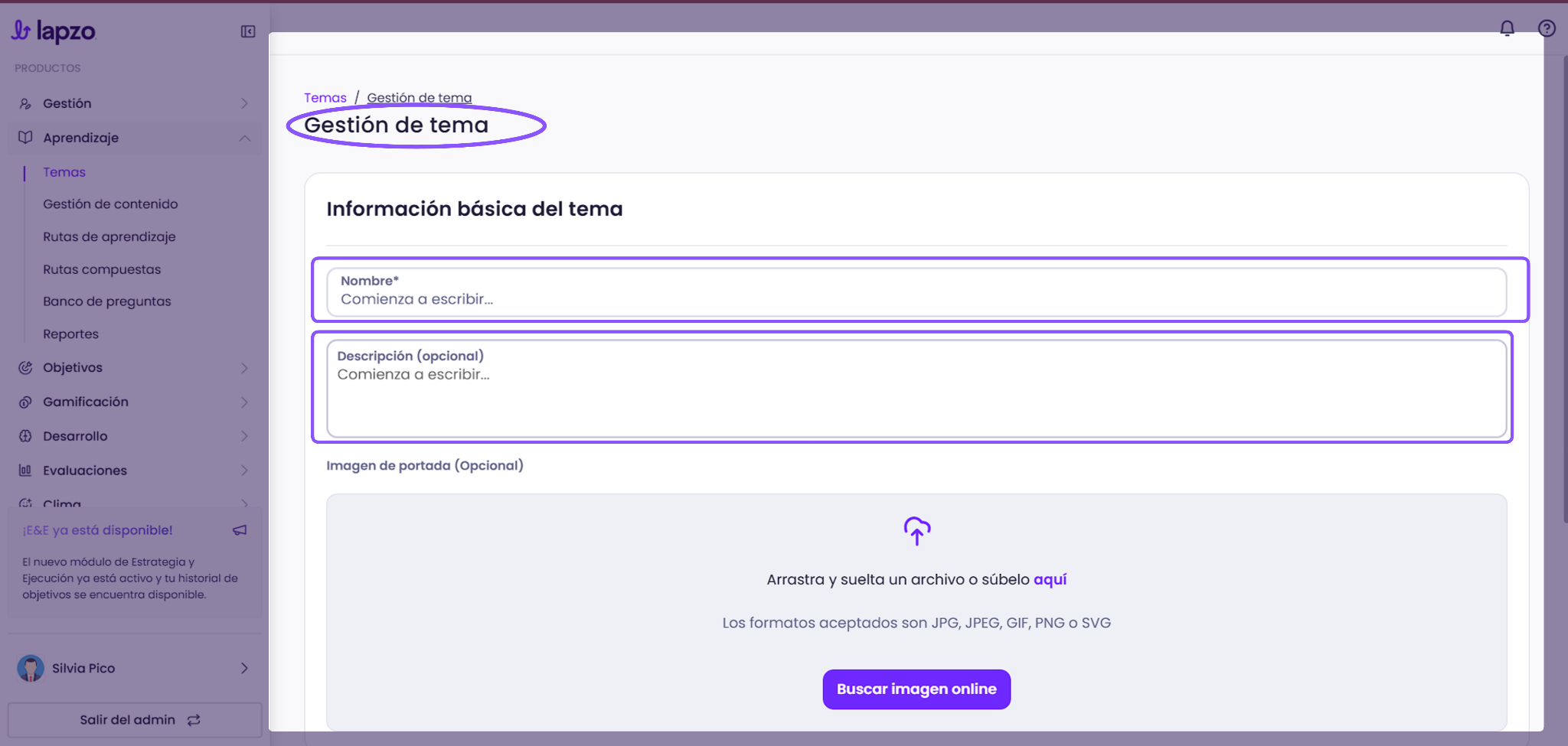Screen dimensions: 1568x746
Task: Select Temas in the sidebar
Action: point(64,172)
